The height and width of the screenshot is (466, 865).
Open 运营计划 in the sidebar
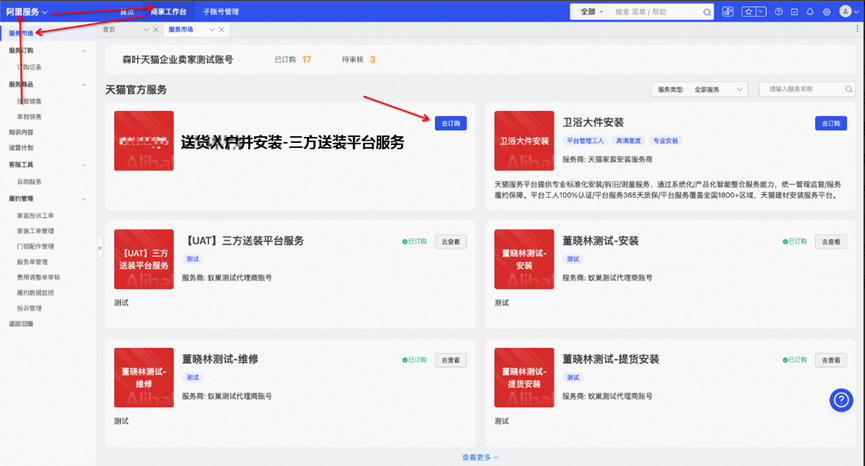click(21, 148)
